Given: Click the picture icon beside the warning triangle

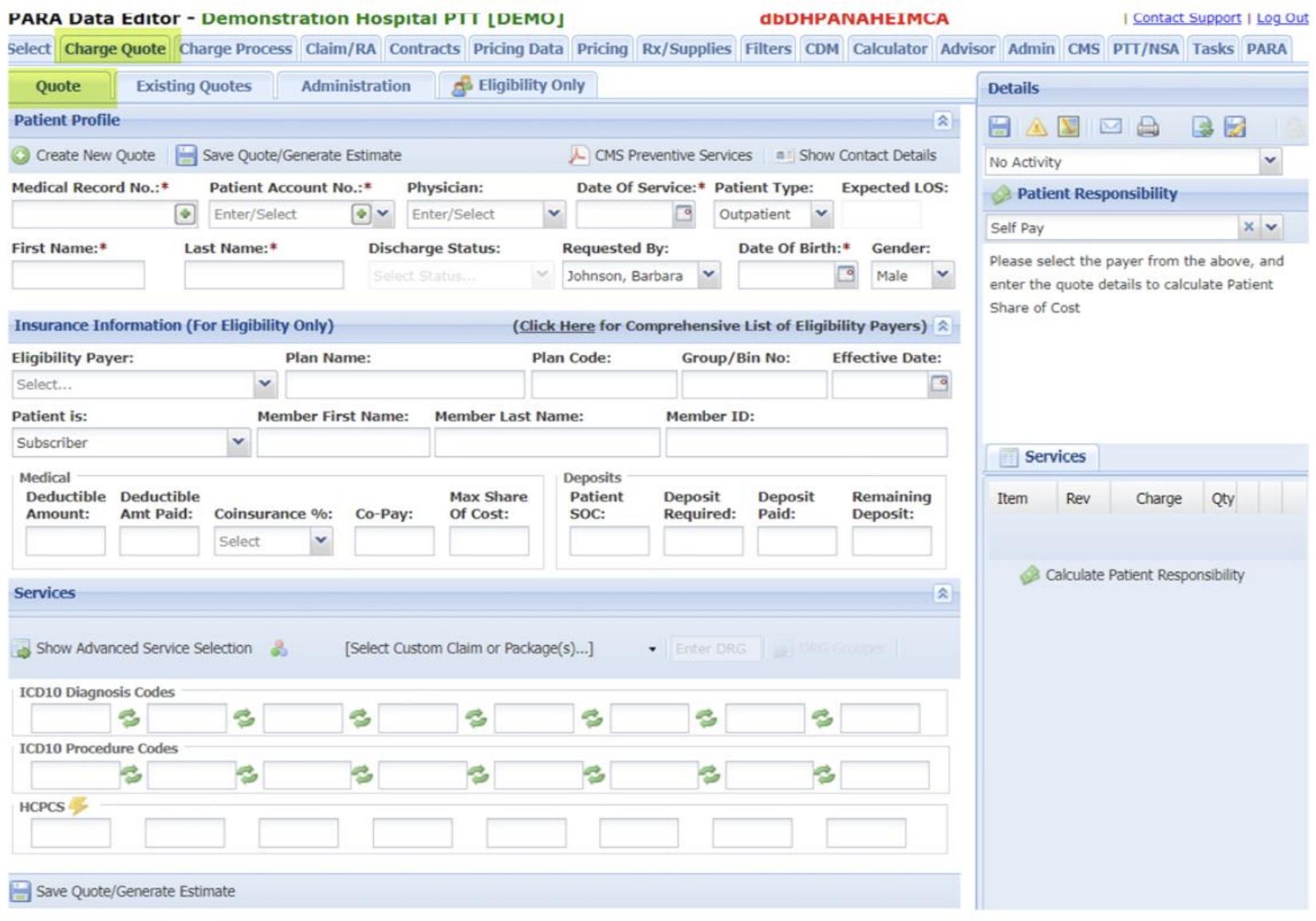Looking at the screenshot, I should pos(1069,127).
